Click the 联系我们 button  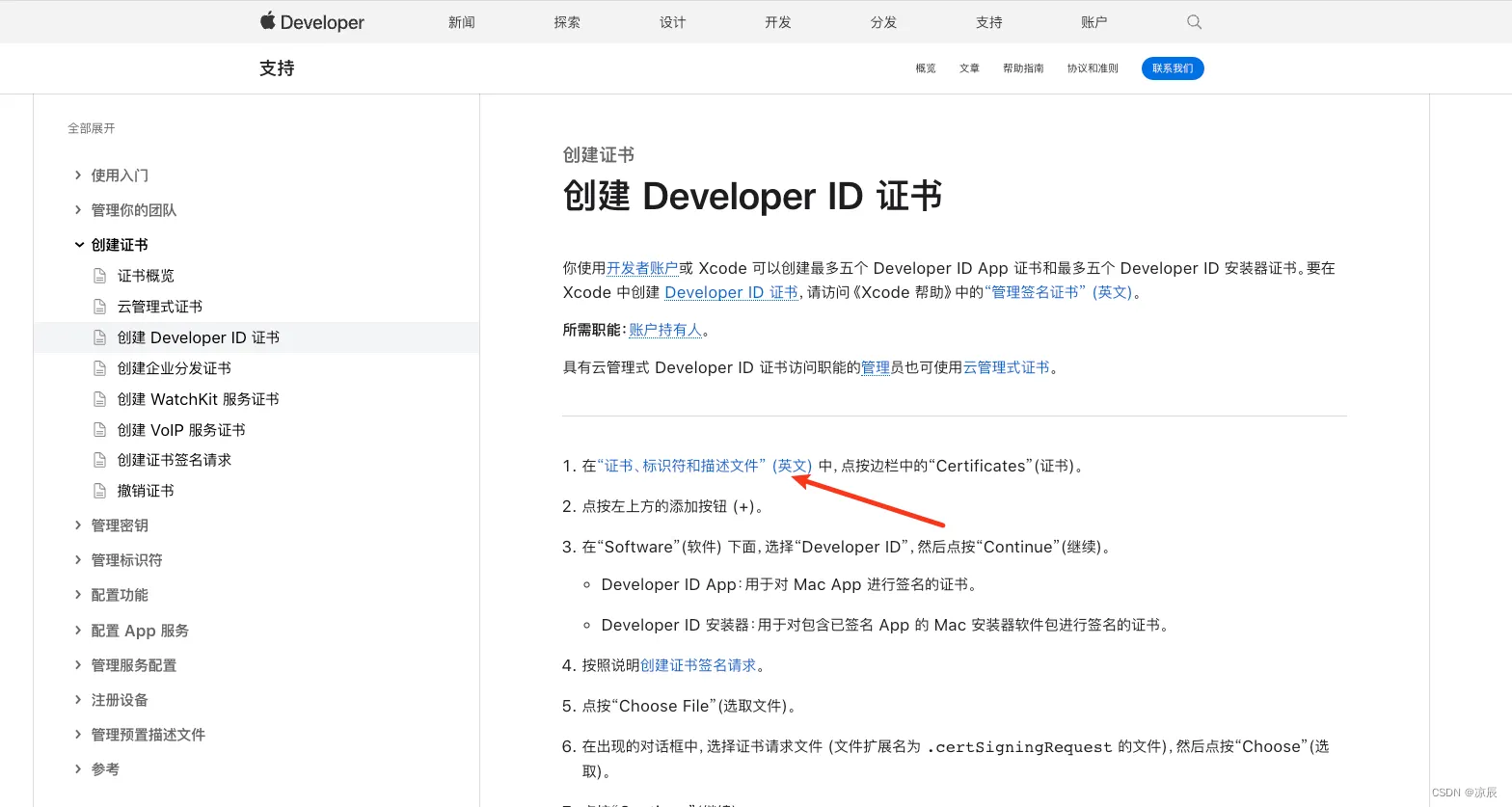[x=1173, y=68]
